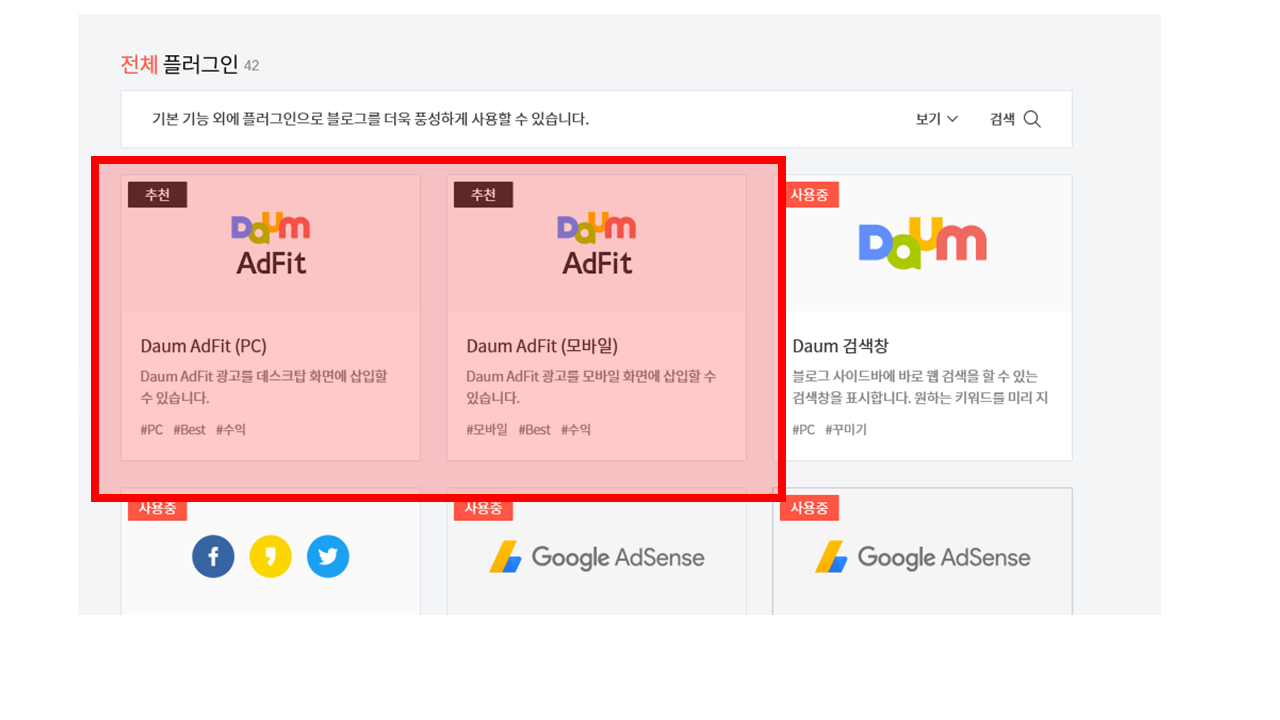
Task: Click the 추천 badge on Daum AdFit (PC)
Action: [158, 195]
